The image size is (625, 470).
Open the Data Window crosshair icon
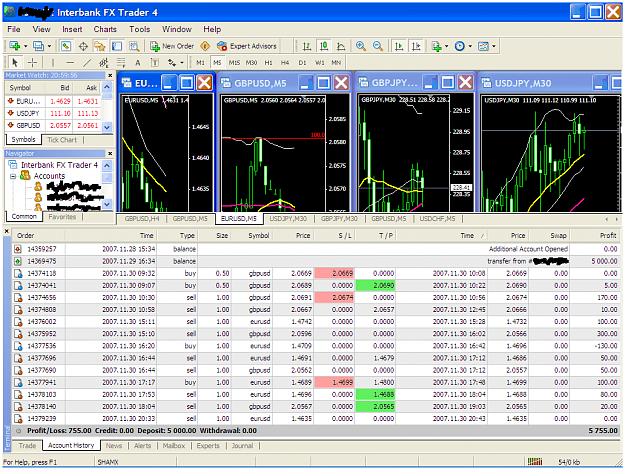coord(83,46)
